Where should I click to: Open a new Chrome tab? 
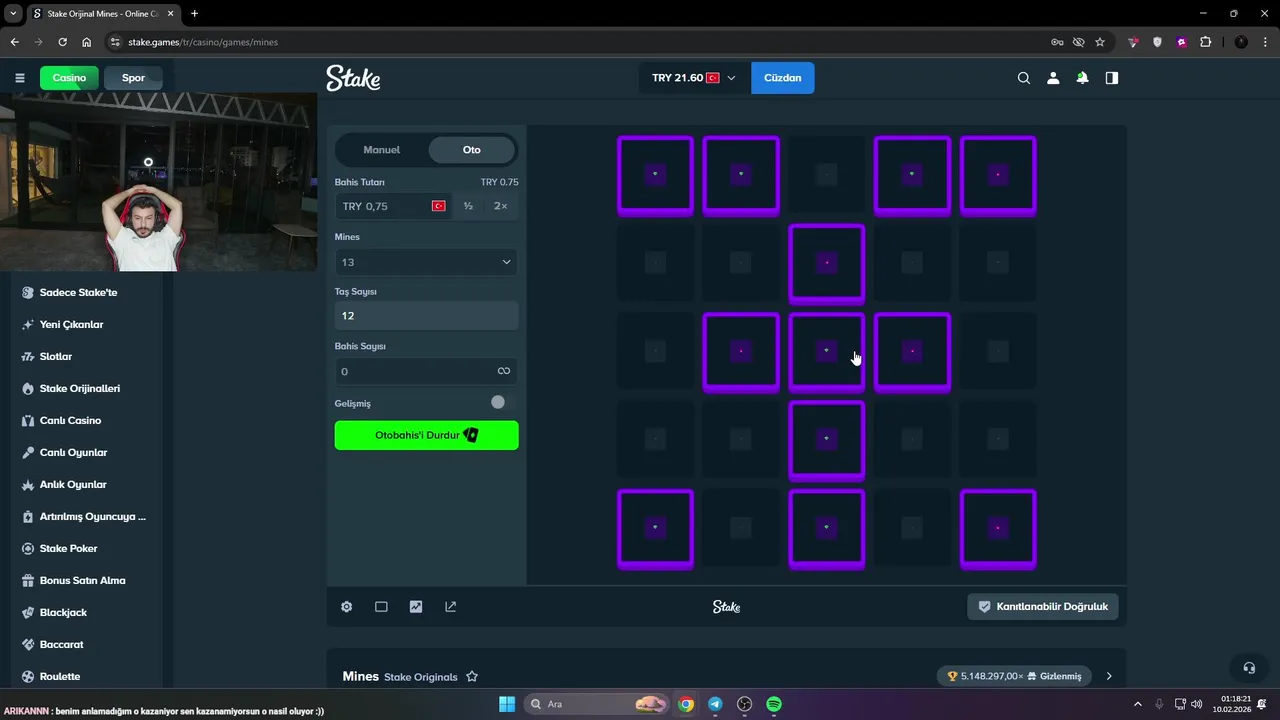tap(194, 14)
